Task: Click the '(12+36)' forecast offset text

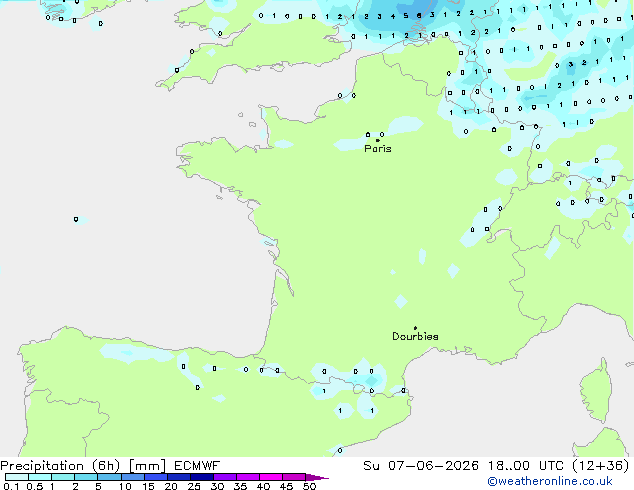Action: click(601, 466)
